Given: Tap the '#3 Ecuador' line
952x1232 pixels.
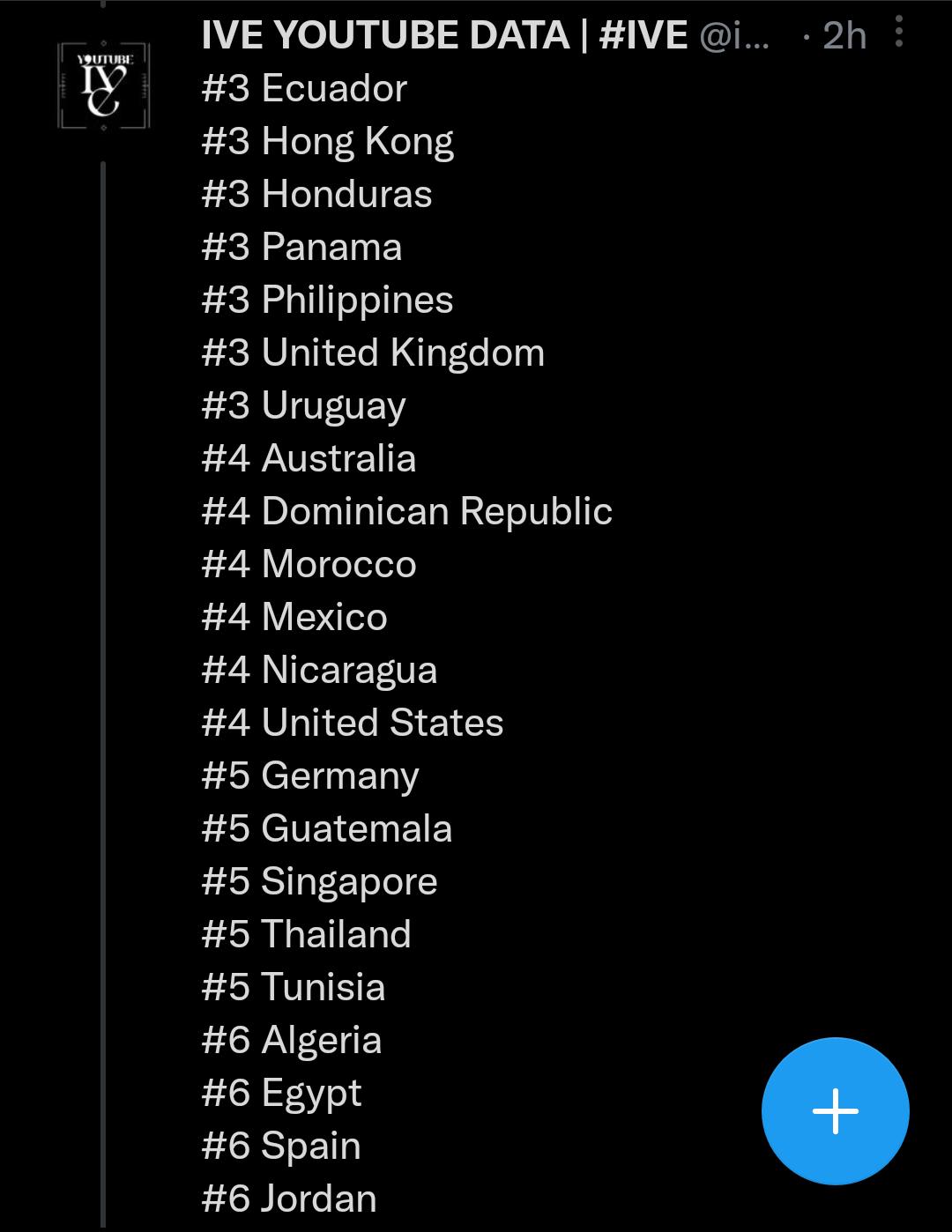Looking at the screenshot, I should (304, 88).
